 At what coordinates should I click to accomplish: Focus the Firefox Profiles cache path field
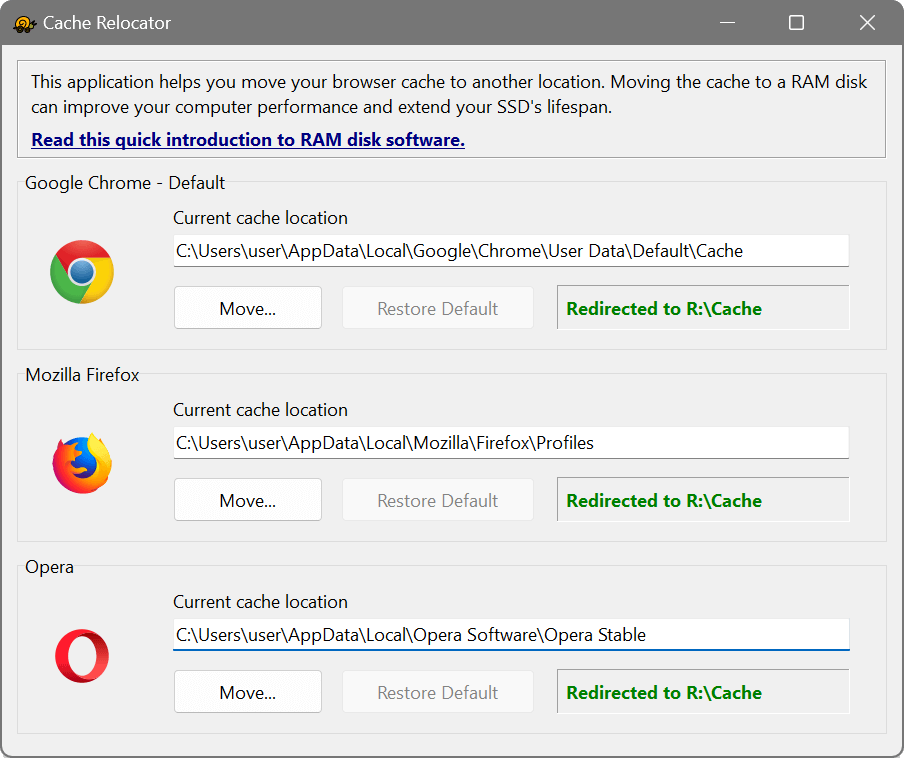click(x=511, y=443)
